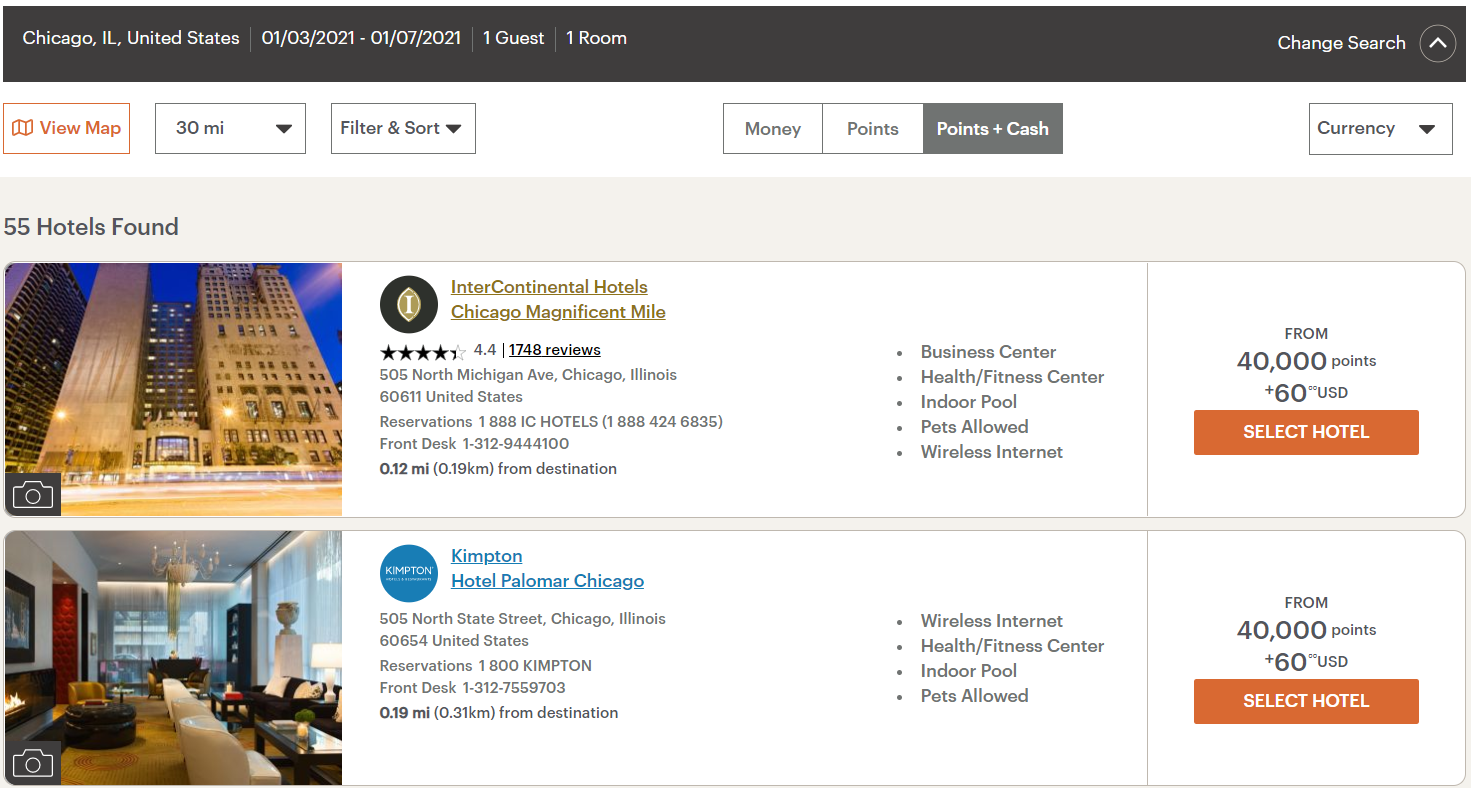This screenshot has height=788, width=1471.
Task: Open the map icon in View Map
Action: click(22, 128)
